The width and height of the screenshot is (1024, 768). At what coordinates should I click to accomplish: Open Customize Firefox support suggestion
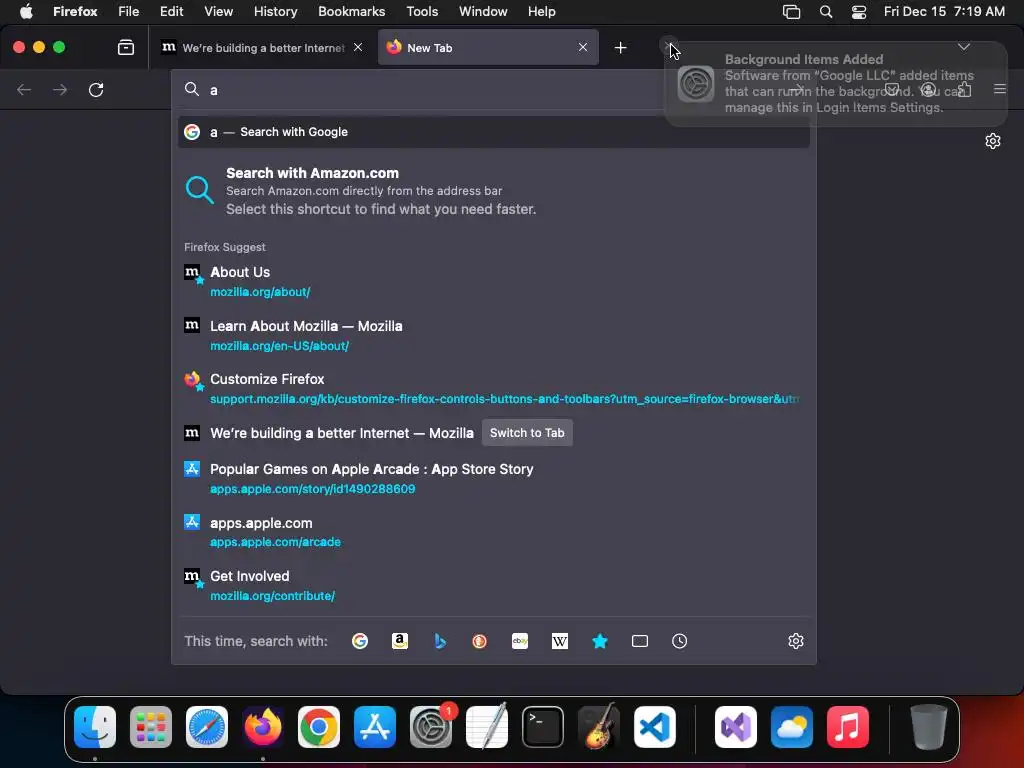[494, 389]
